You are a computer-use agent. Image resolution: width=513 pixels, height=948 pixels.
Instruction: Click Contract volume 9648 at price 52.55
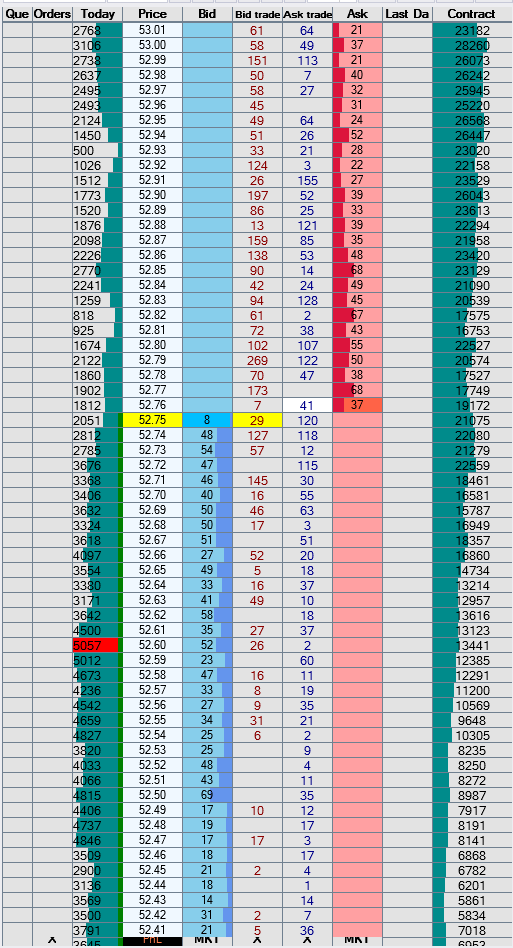coord(471,720)
